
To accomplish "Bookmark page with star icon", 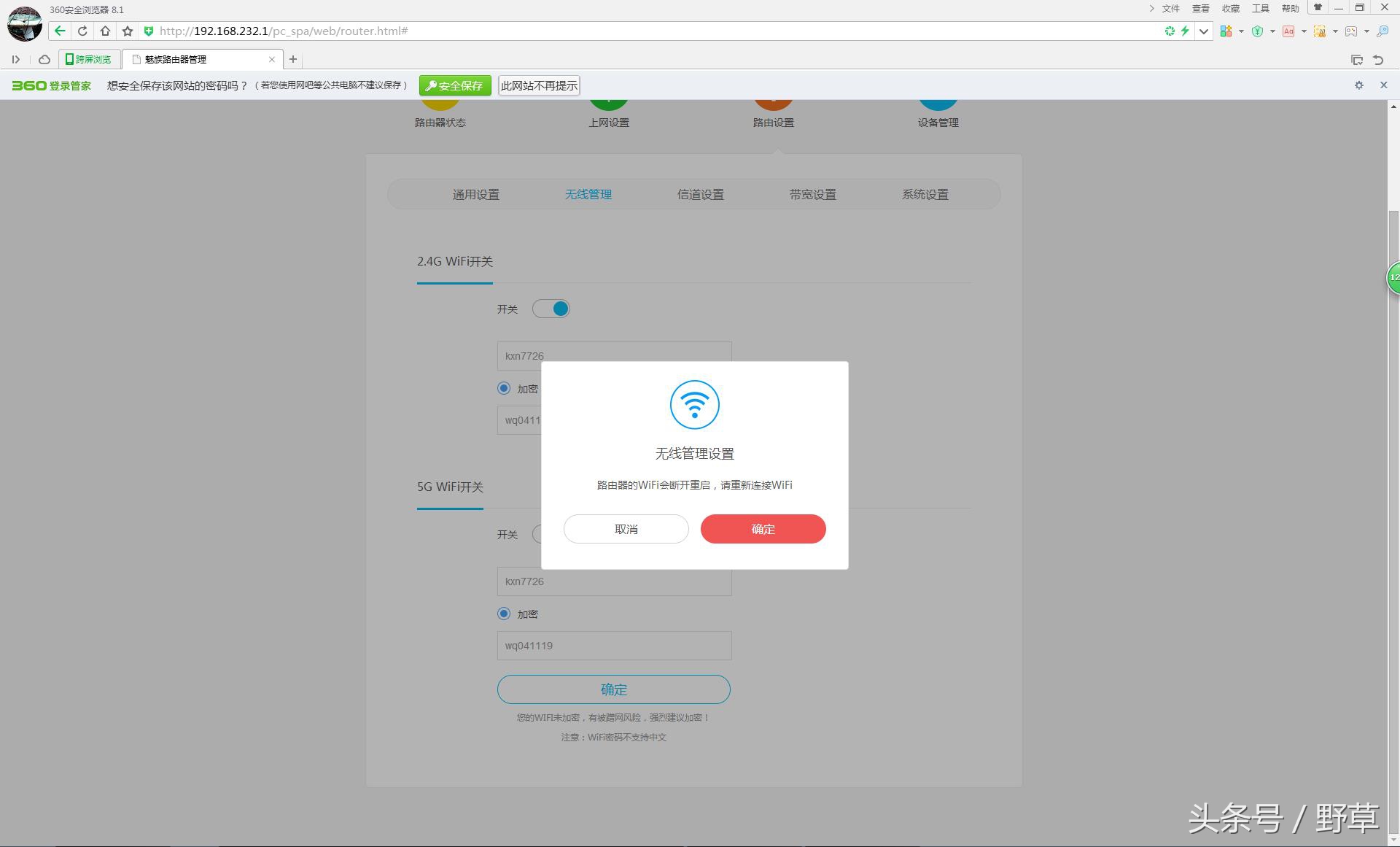I will tap(128, 31).
